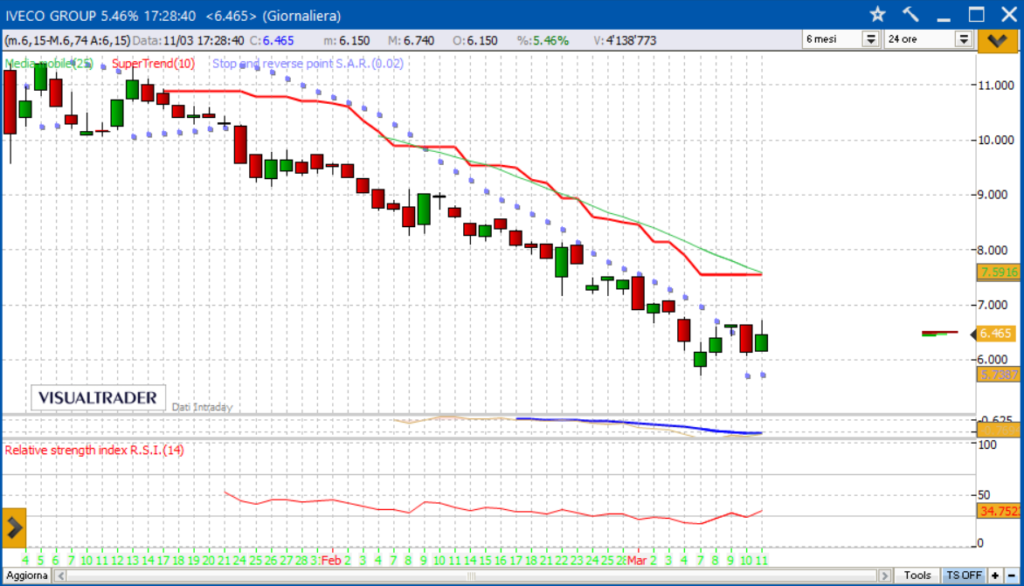
Task: Click the Relative strength index R.S.I.(14) label
Action: [95, 450]
